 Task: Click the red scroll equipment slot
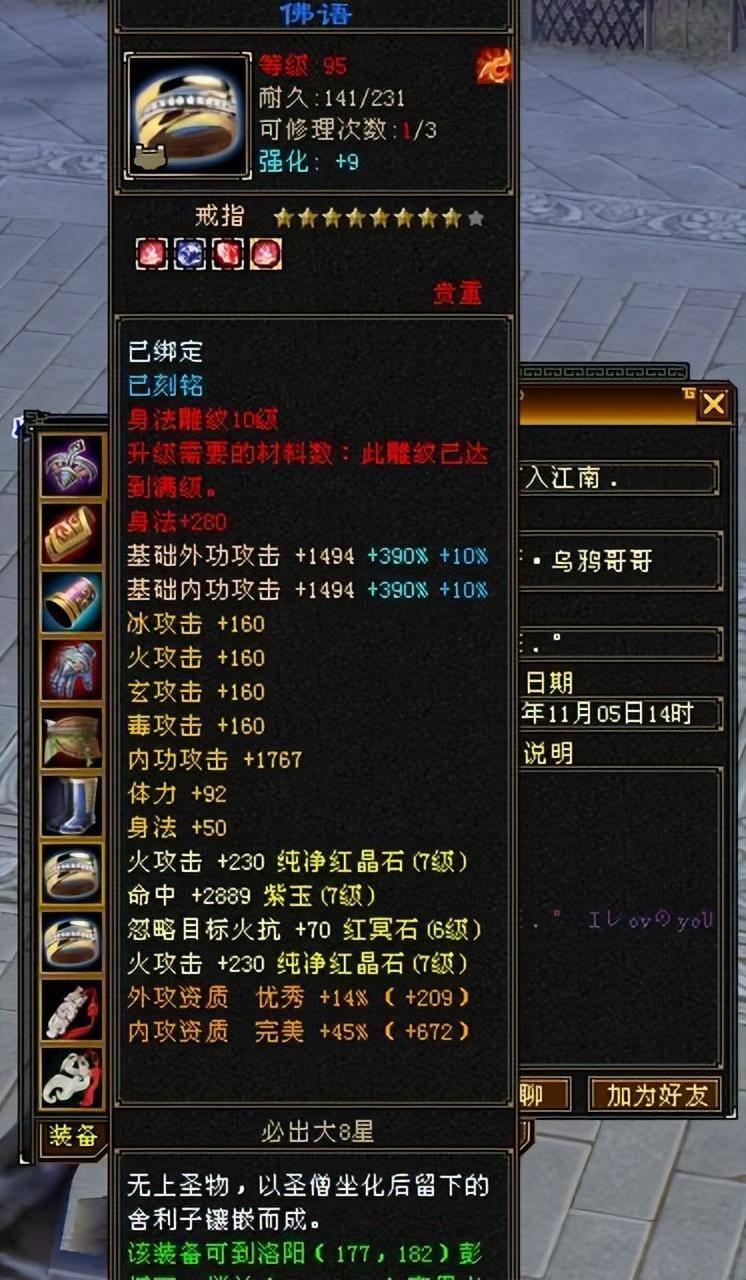(x=72, y=534)
